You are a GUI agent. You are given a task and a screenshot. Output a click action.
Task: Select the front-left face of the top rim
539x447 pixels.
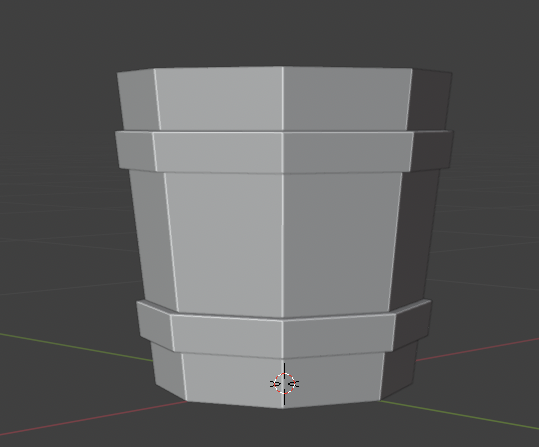(x=220, y=99)
